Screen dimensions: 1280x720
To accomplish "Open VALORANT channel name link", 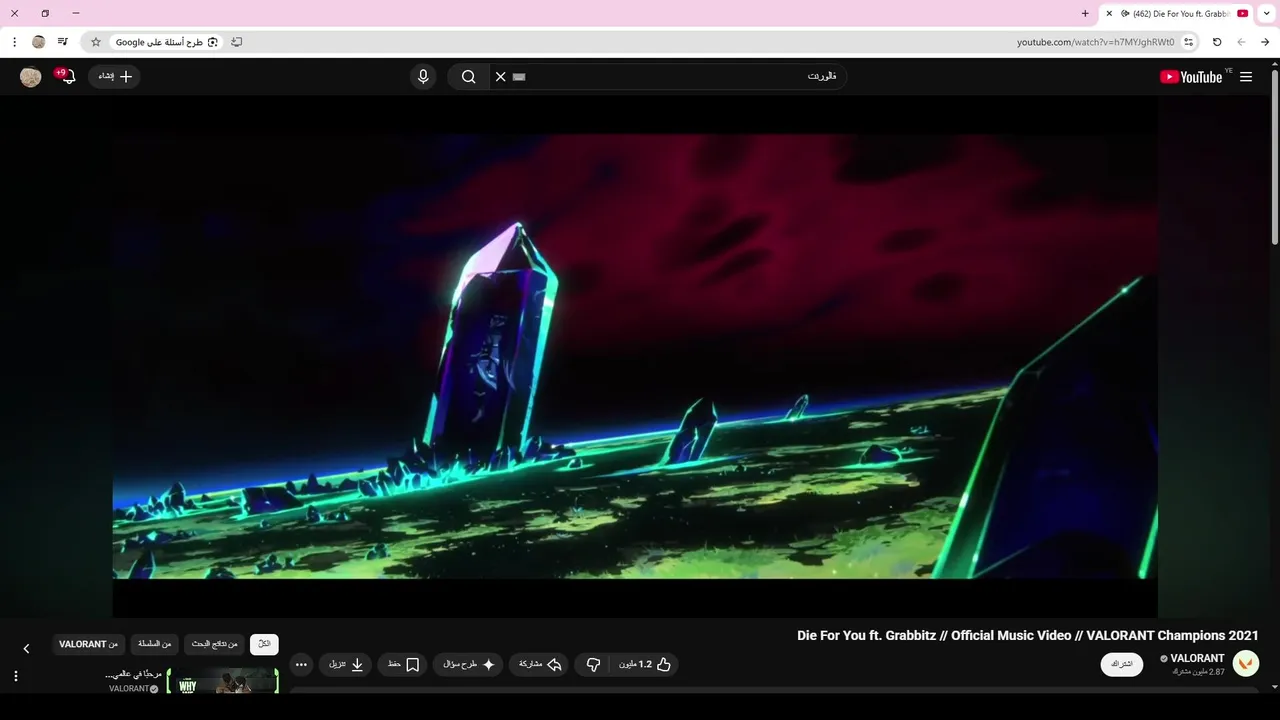I will coord(1197,658).
